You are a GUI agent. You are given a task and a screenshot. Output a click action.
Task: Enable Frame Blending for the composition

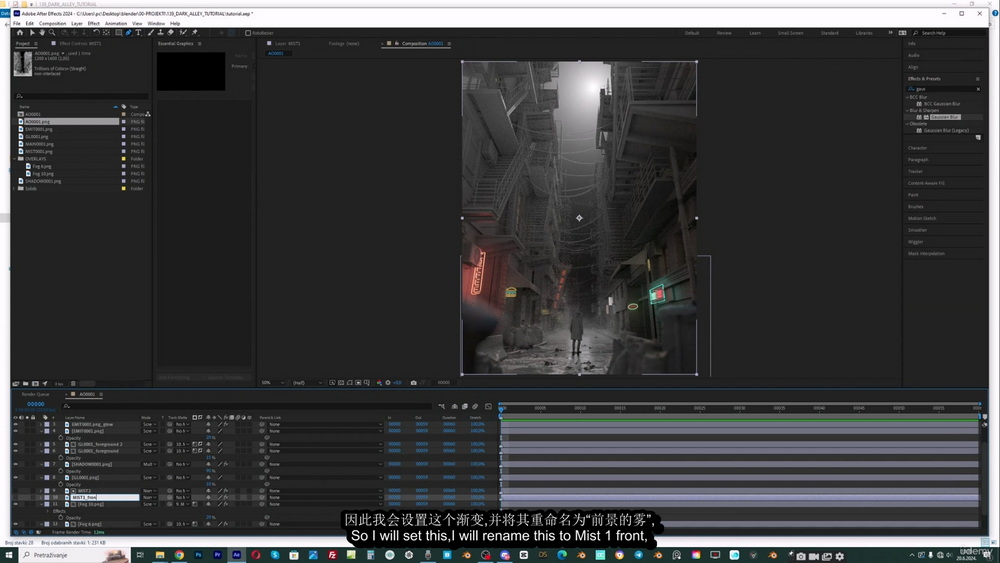pyautogui.click(x=464, y=406)
